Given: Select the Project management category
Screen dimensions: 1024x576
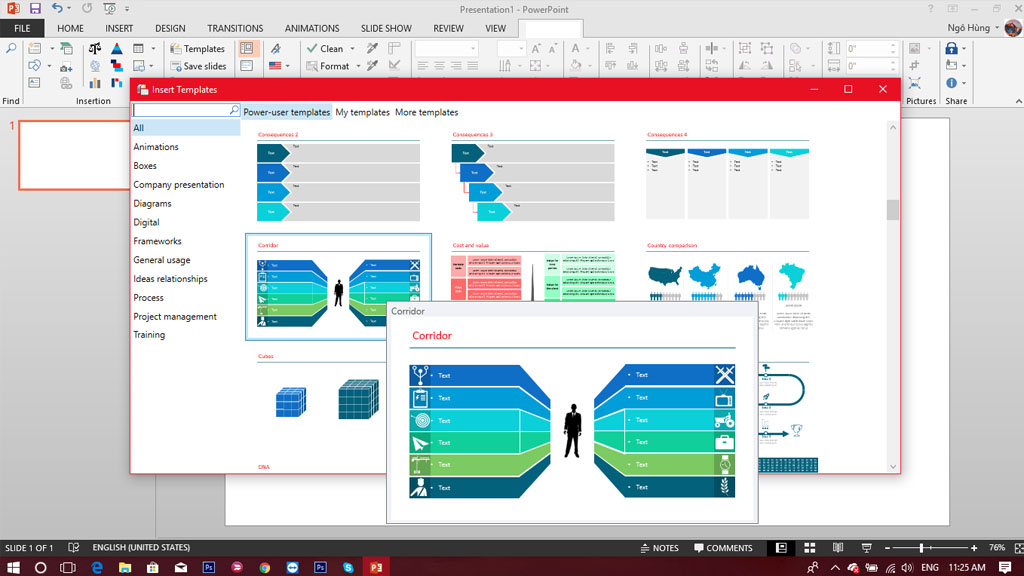Looking at the screenshot, I should [175, 316].
